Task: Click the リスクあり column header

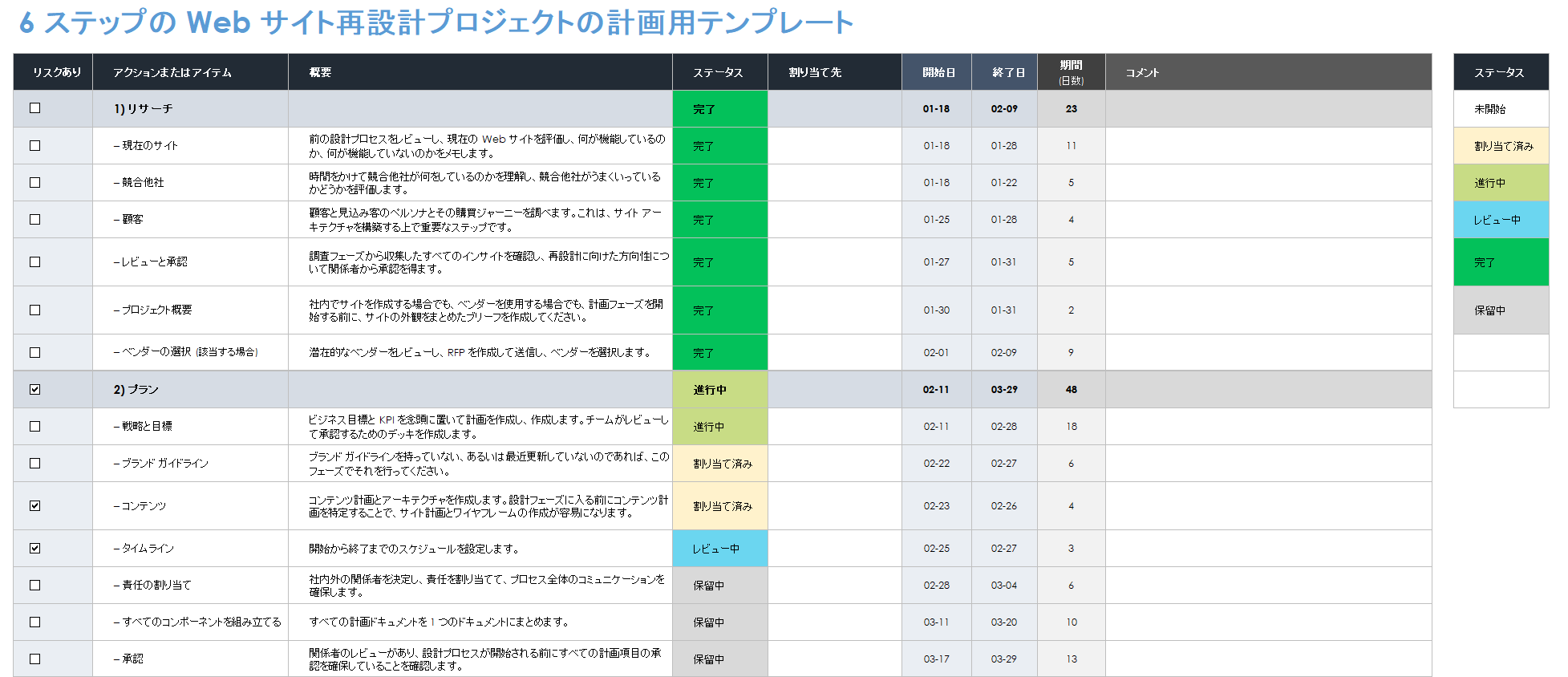Action: click(53, 72)
